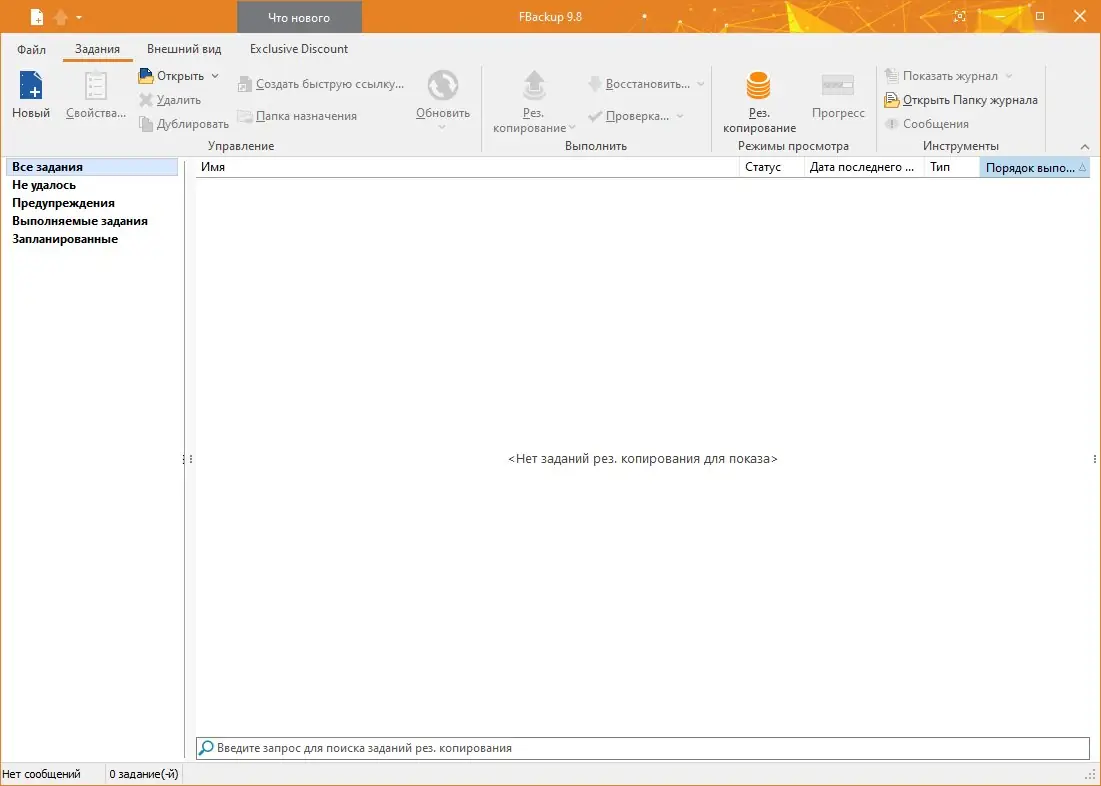Image resolution: width=1101 pixels, height=786 pixels.
Task: Select Не удалось filter
Action: (x=44, y=185)
